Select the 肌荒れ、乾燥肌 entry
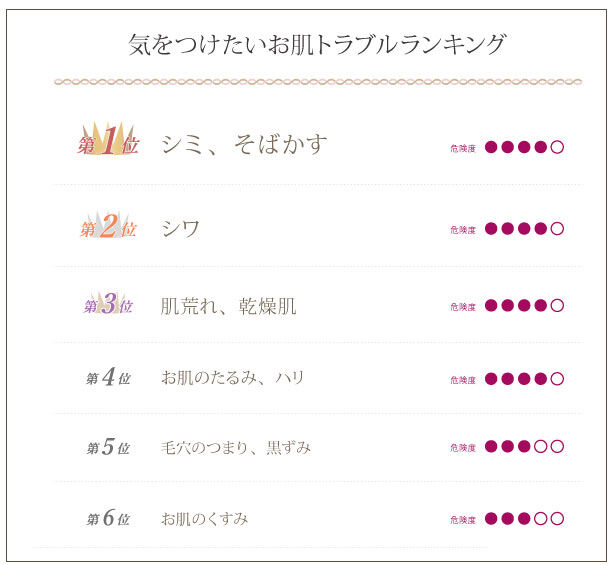This screenshot has height=565, width=613. pos(229,305)
